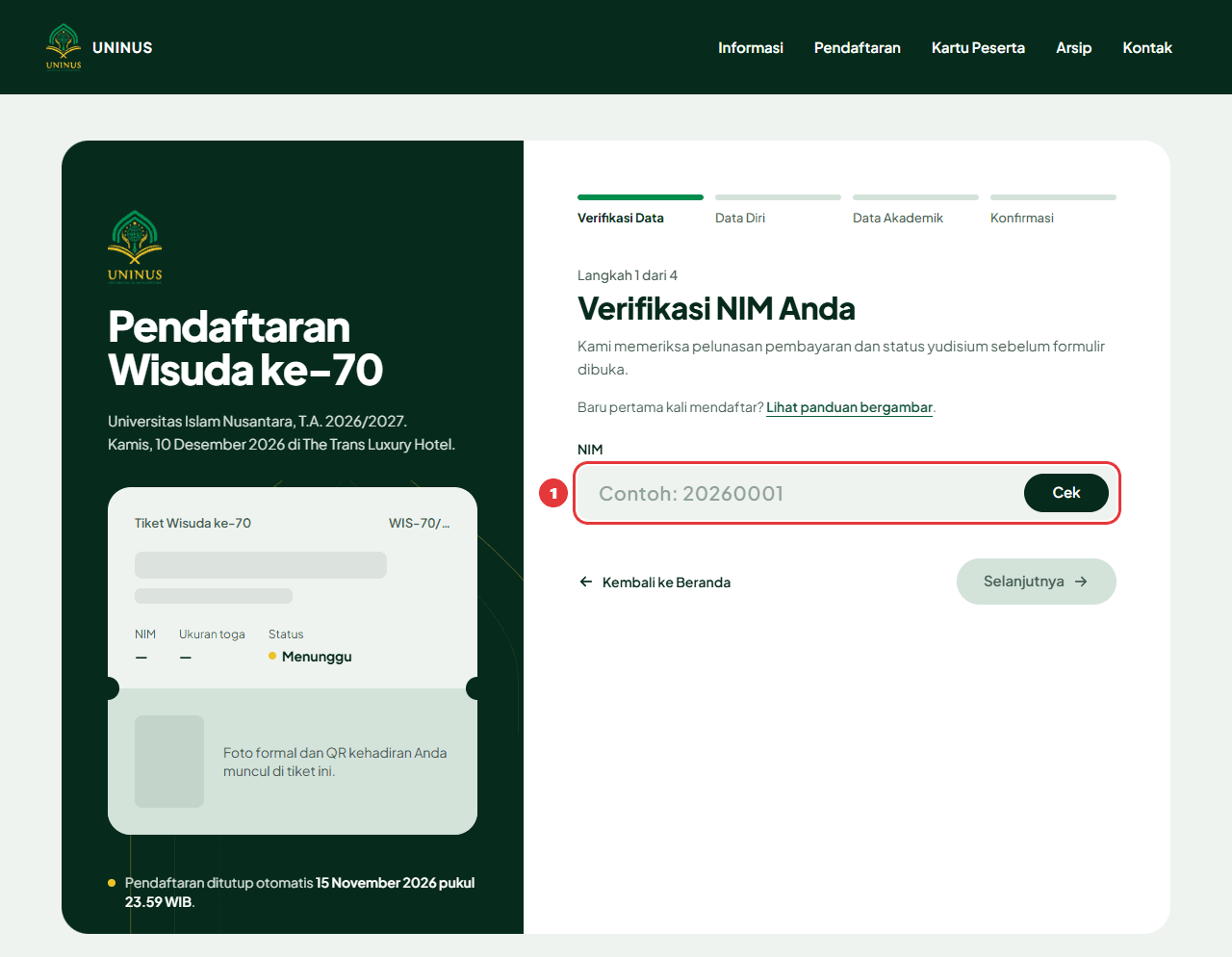
Task: Click the Selanjutnya button
Action: pyautogui.click(x=1037, y=582)
